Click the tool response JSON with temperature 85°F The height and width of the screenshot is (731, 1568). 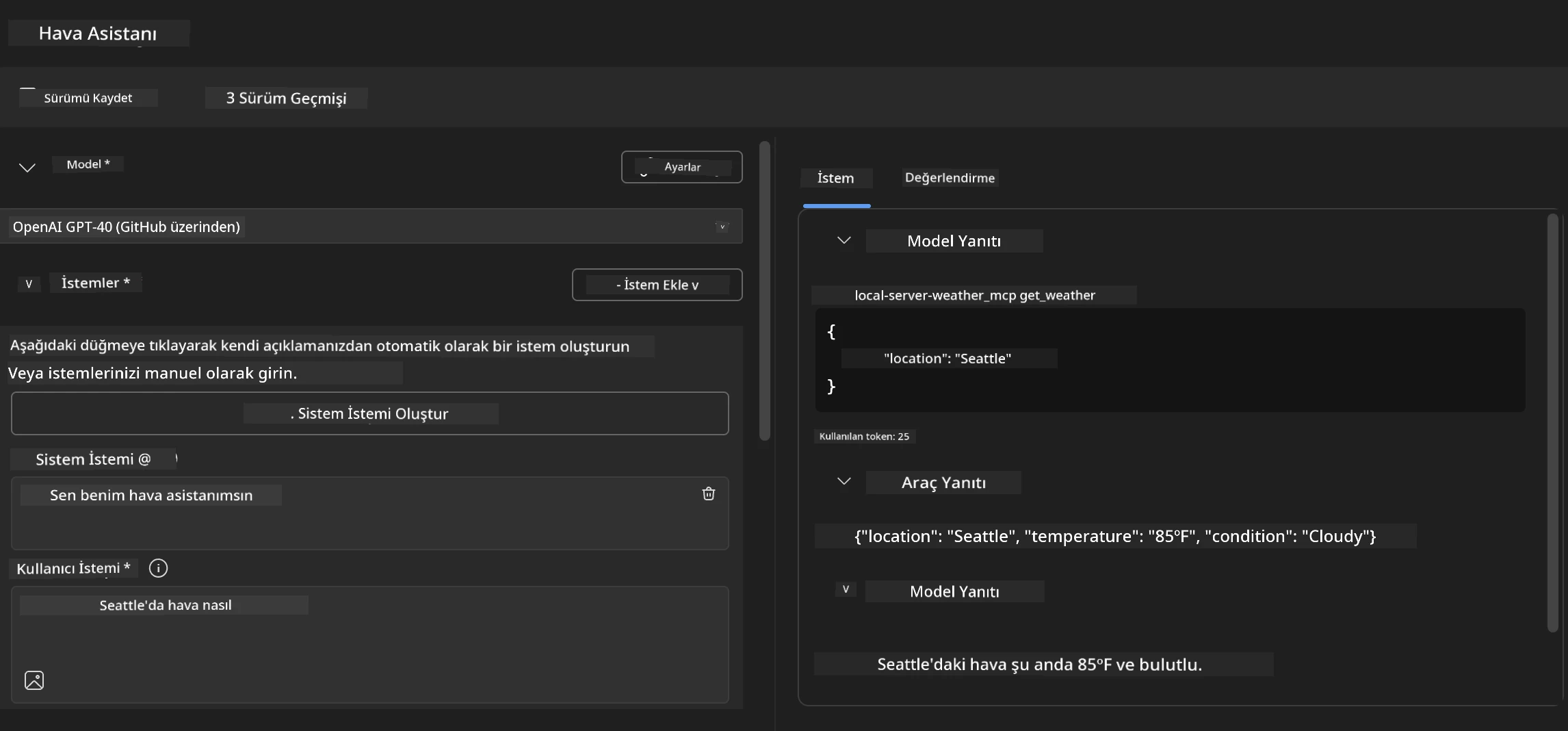point(1115,536)
